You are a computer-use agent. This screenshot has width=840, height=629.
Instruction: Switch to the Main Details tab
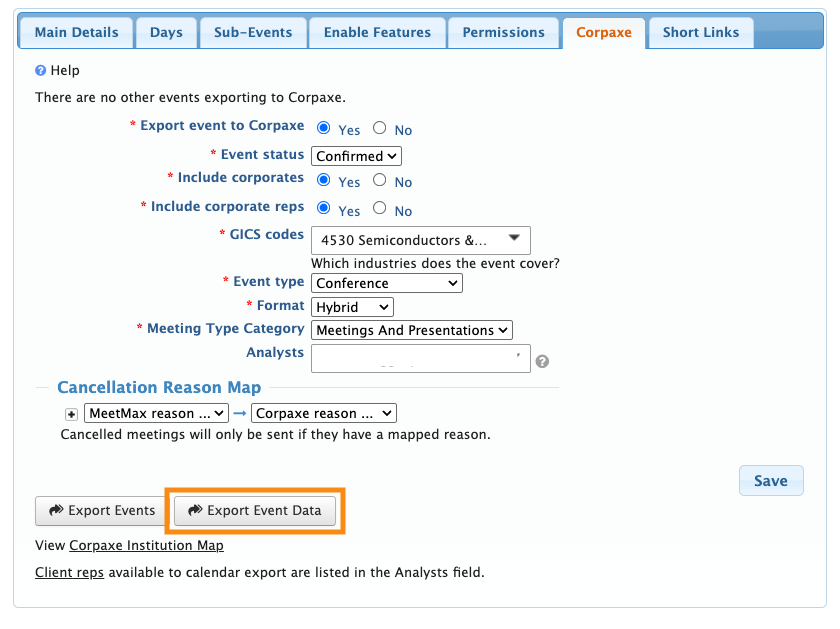(x=76, y=32)
